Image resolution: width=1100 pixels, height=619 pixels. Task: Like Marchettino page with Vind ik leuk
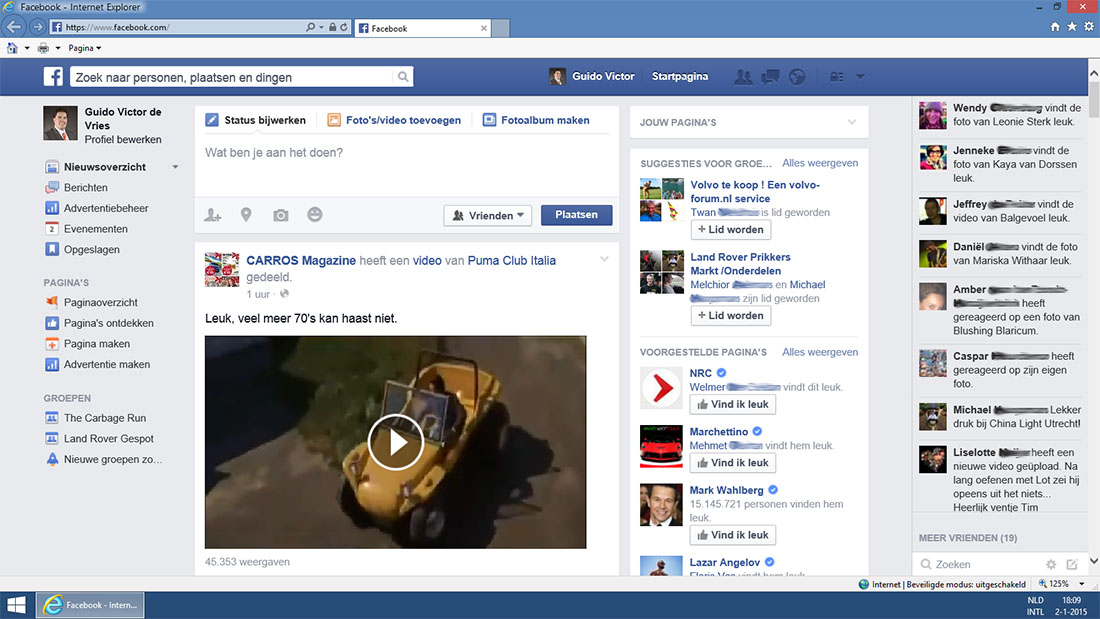pyautogui.click(x=732, y=462)
